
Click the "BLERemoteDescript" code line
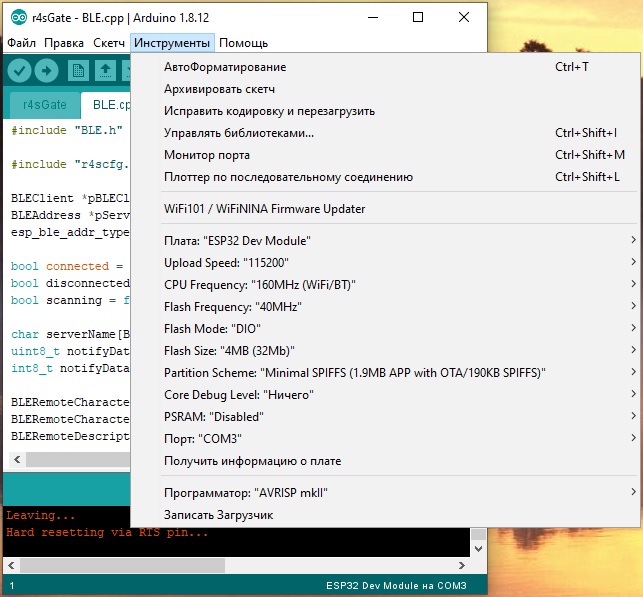click(x=70, y=436)
